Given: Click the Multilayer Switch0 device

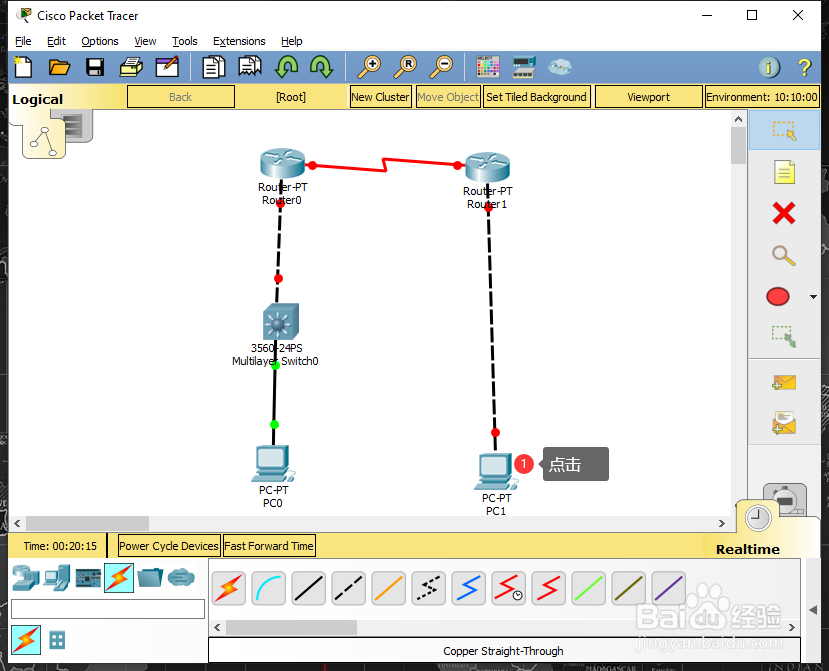Looking at the screenshot, I should coord(281,321).
